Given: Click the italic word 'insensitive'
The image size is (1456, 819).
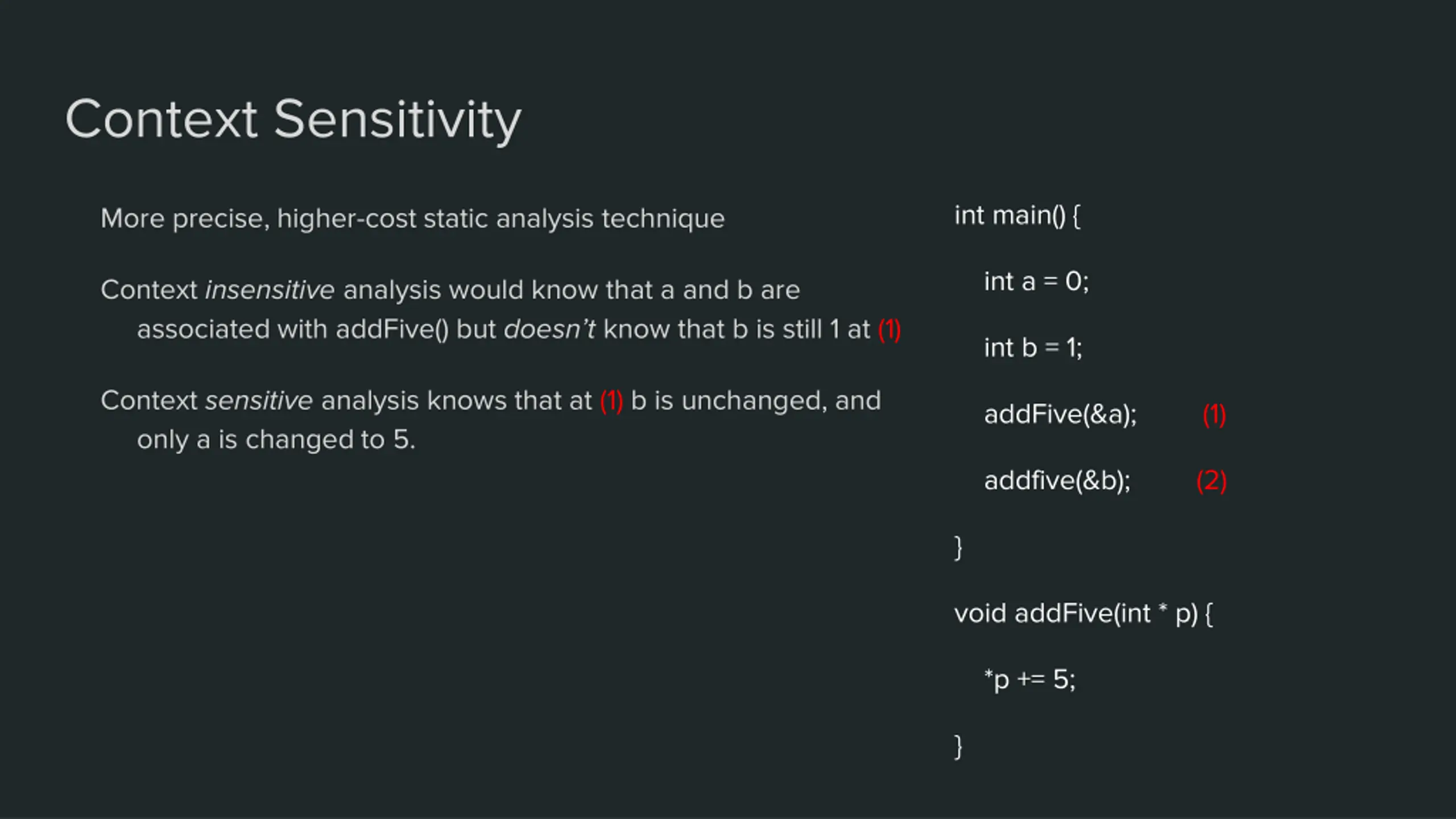Looking at the screenshot, I should click(270, 289).
